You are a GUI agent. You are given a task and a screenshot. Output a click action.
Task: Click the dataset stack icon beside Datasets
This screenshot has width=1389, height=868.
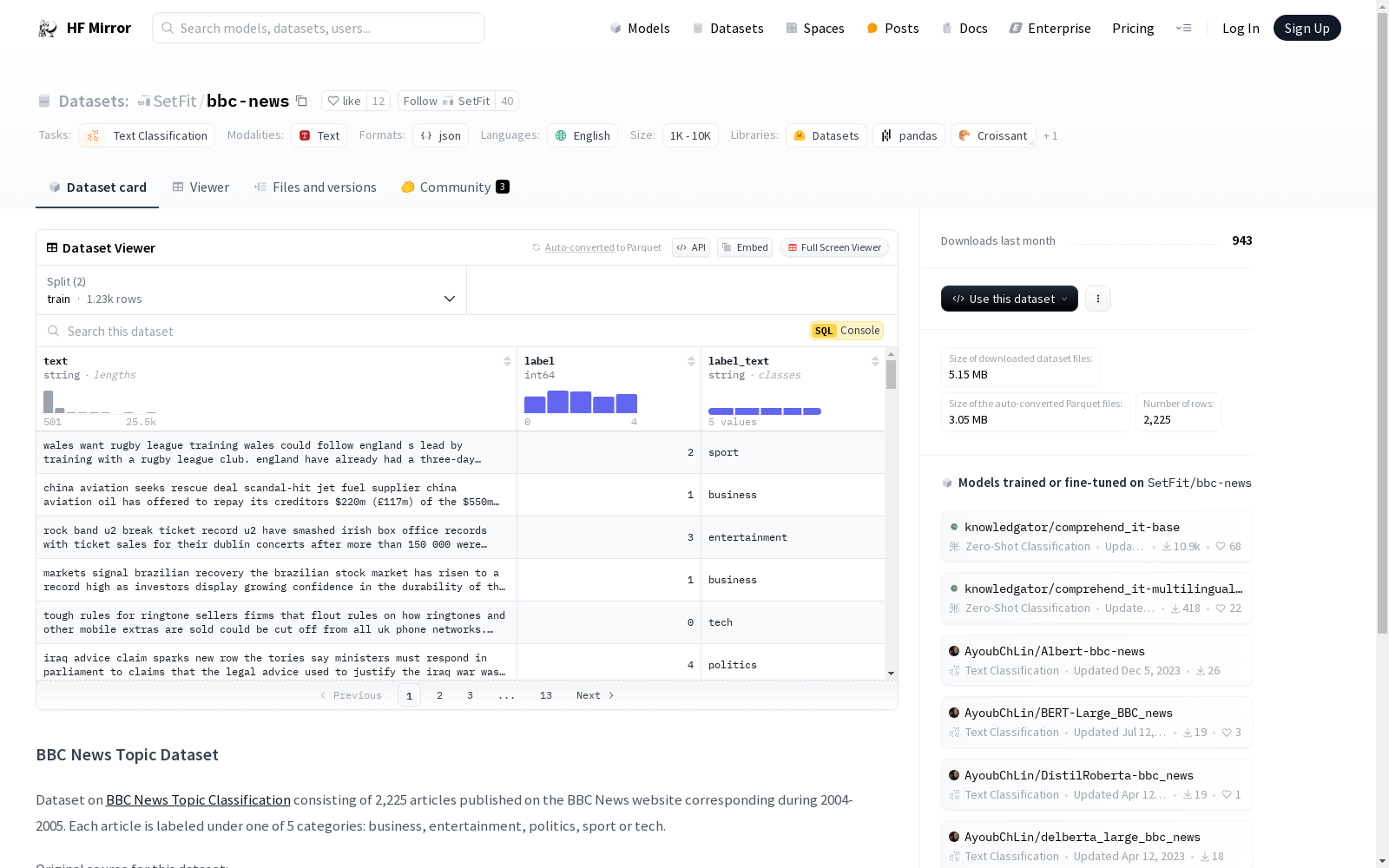click(x=44, y=102)
